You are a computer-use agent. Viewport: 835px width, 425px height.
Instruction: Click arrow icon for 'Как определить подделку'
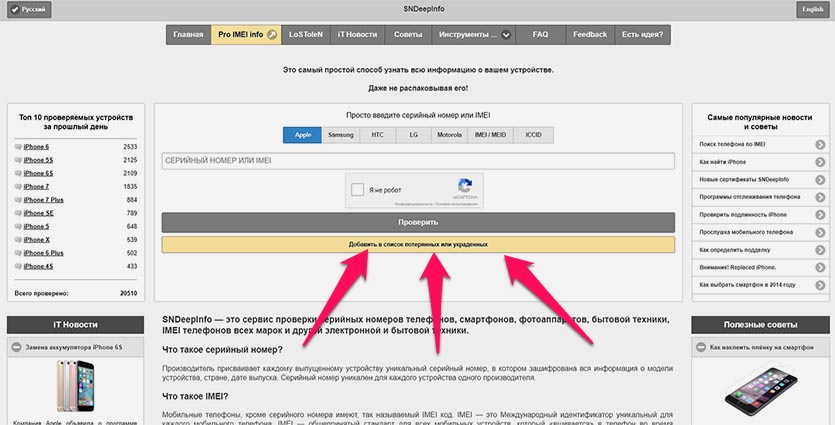[820, 250]
